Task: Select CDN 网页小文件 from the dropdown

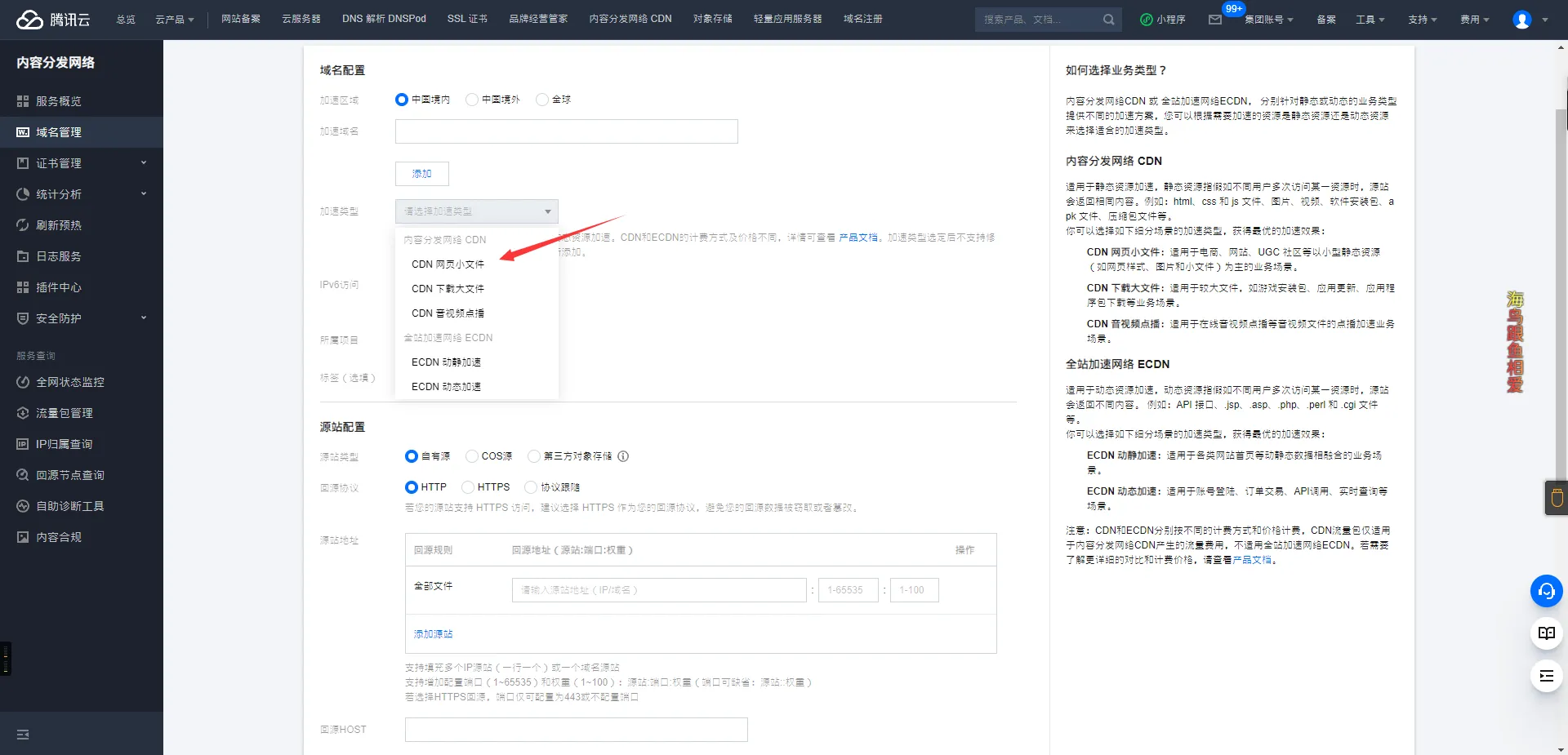Action: 448,264
